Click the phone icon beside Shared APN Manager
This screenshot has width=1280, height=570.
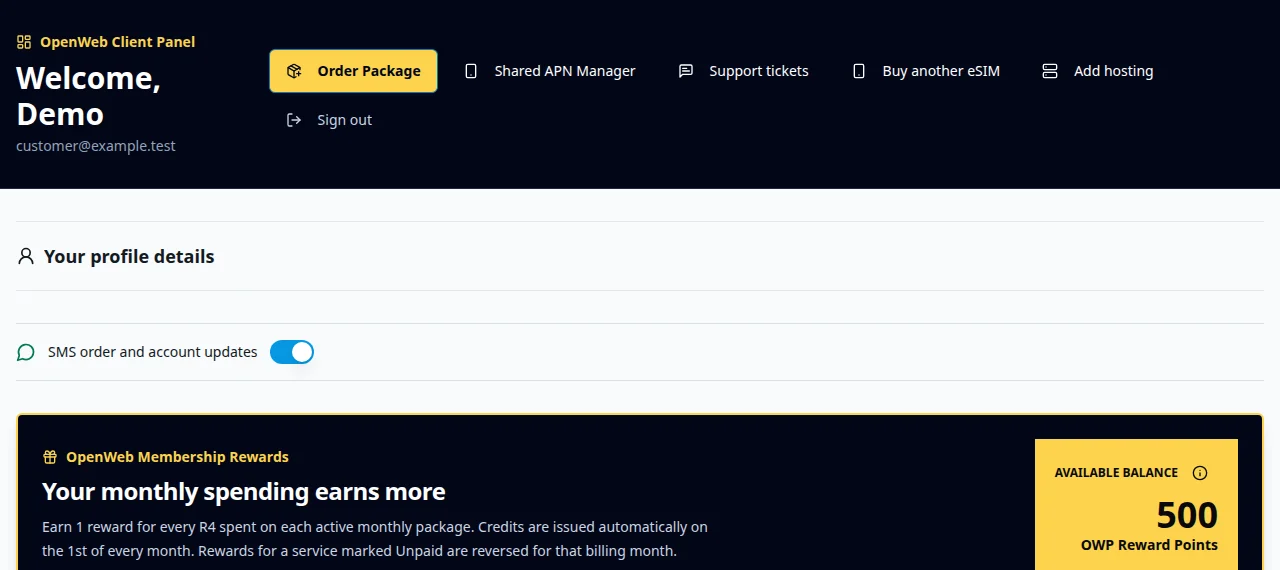click(x=471, y=71)
